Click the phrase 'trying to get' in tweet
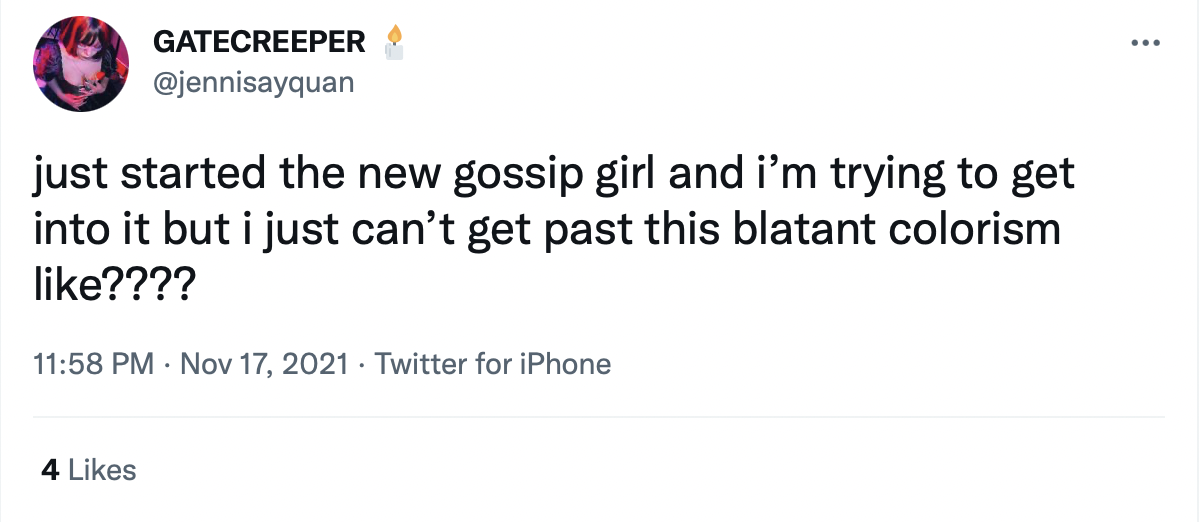 tap(927, 177)
